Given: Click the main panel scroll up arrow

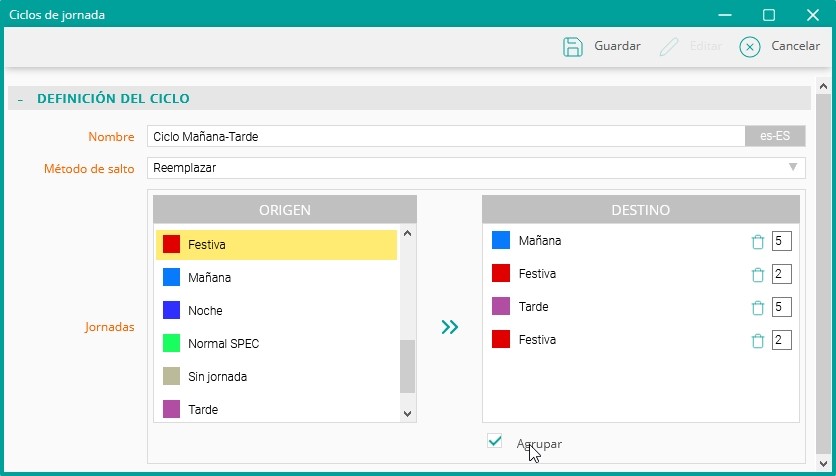Looking at the screenshot, I should (x=823, y=86).
